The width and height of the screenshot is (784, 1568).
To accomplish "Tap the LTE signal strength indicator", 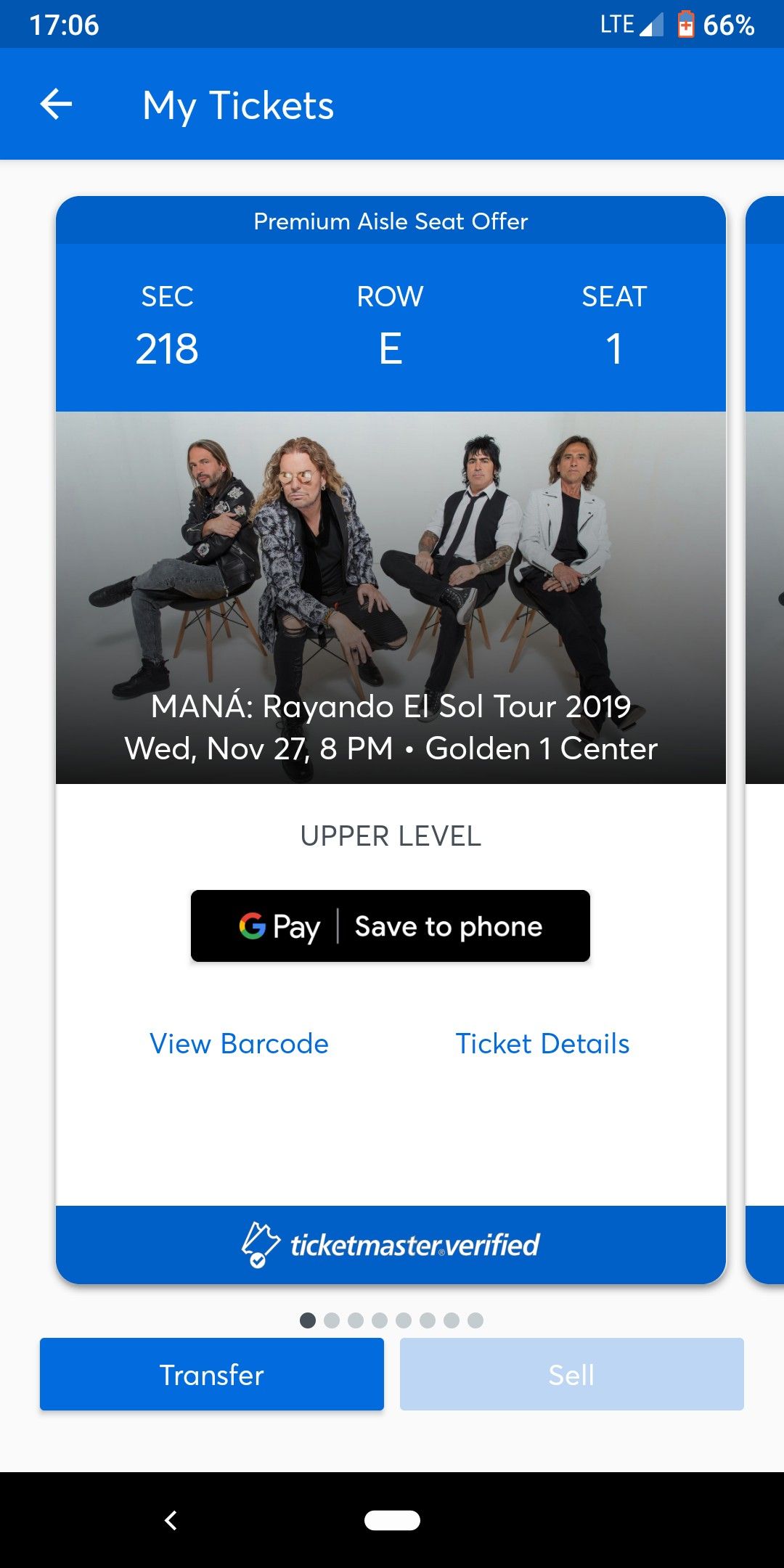I will pos(651,25).
